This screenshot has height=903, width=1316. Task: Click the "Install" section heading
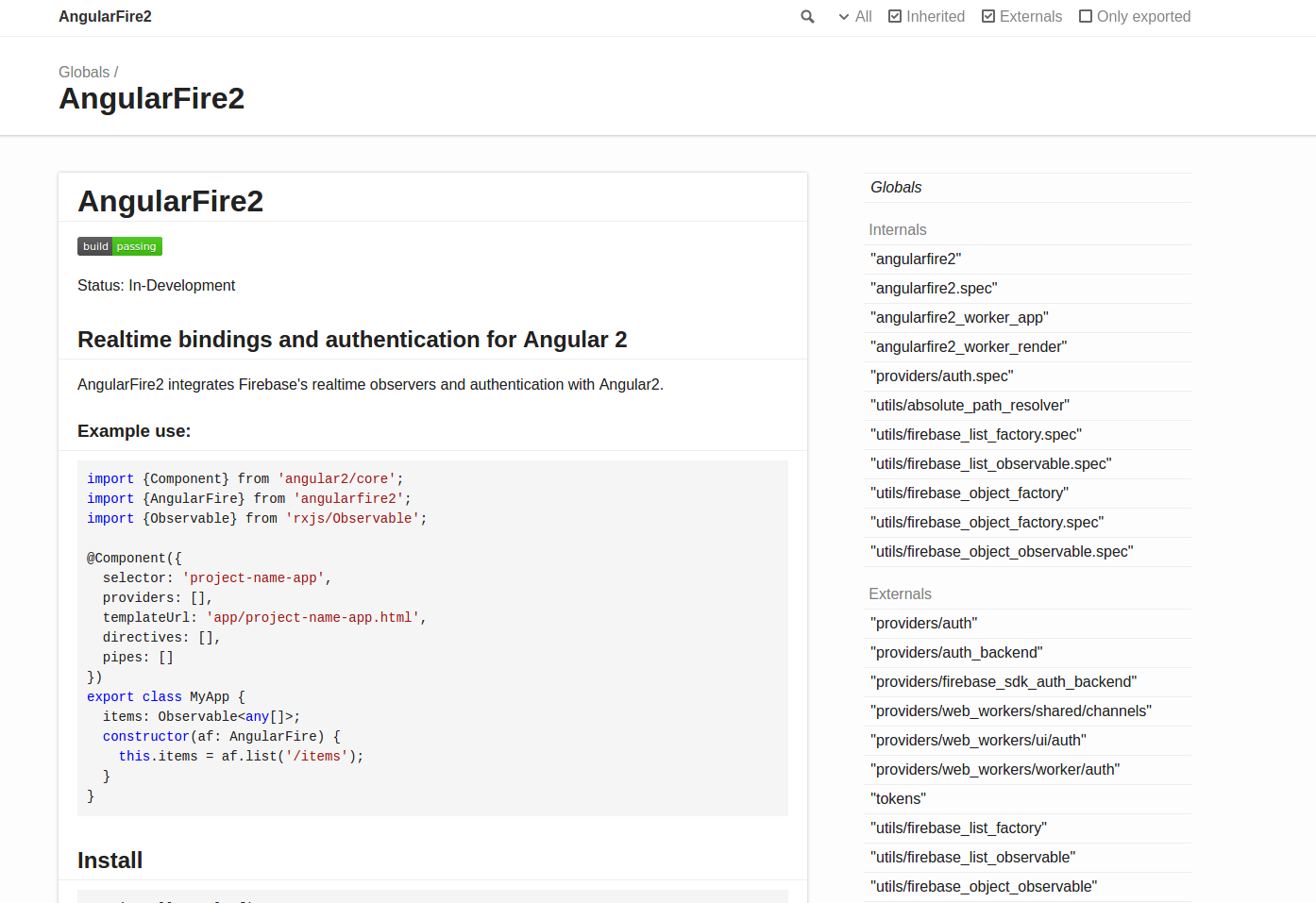110,861
